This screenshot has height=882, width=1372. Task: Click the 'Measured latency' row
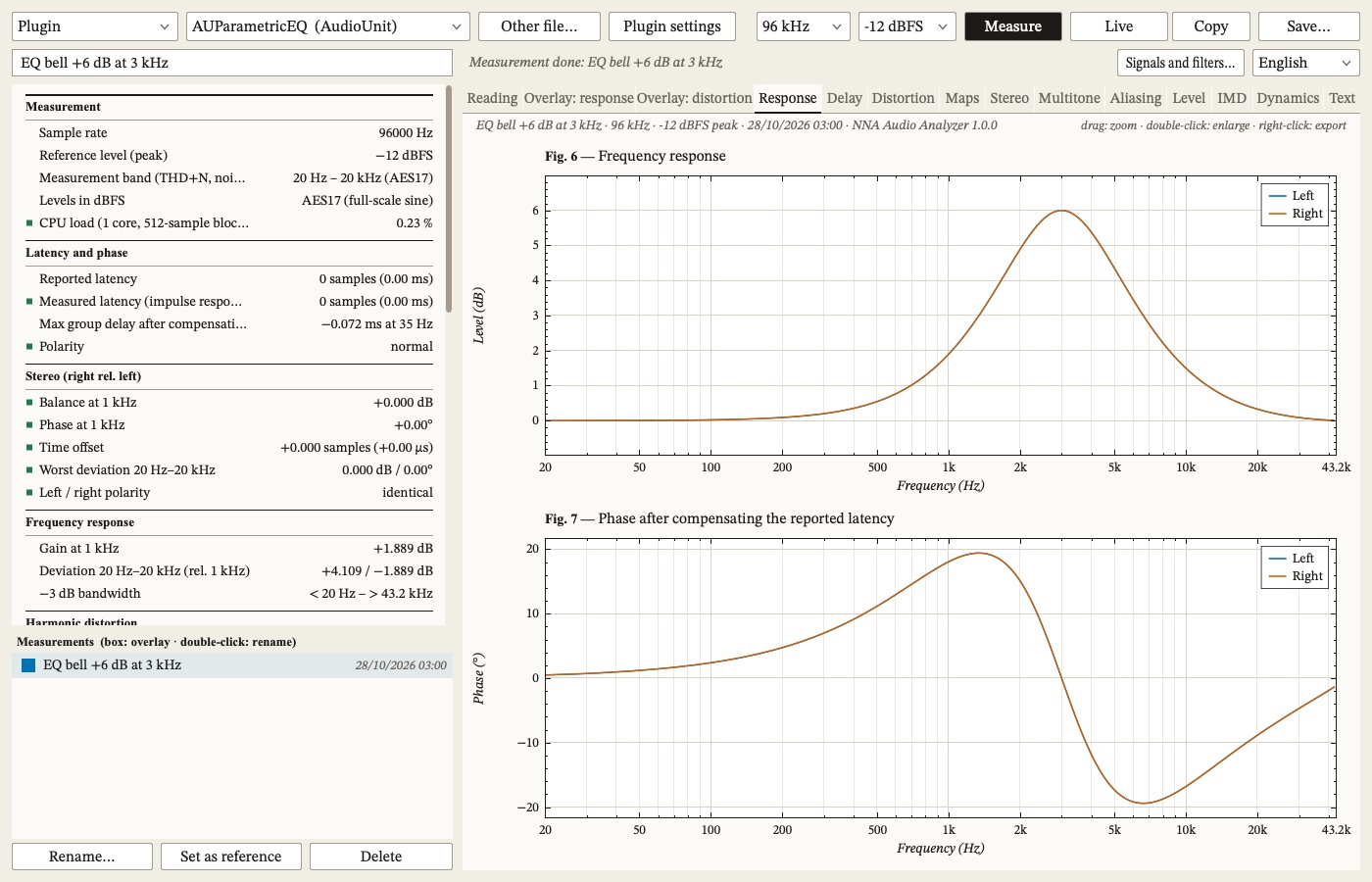(229, 302)
